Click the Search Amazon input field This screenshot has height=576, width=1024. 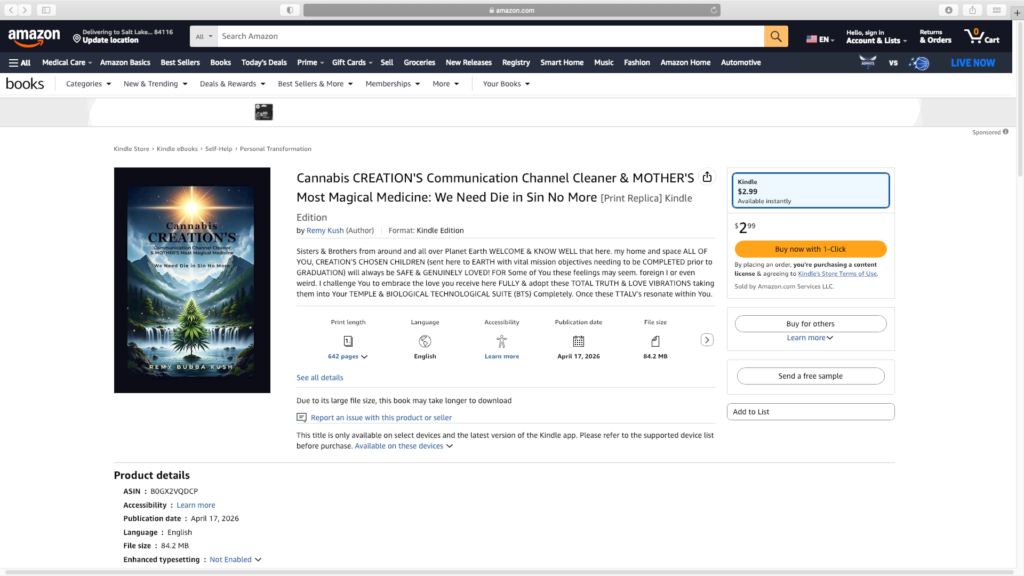tap(490, 37)
